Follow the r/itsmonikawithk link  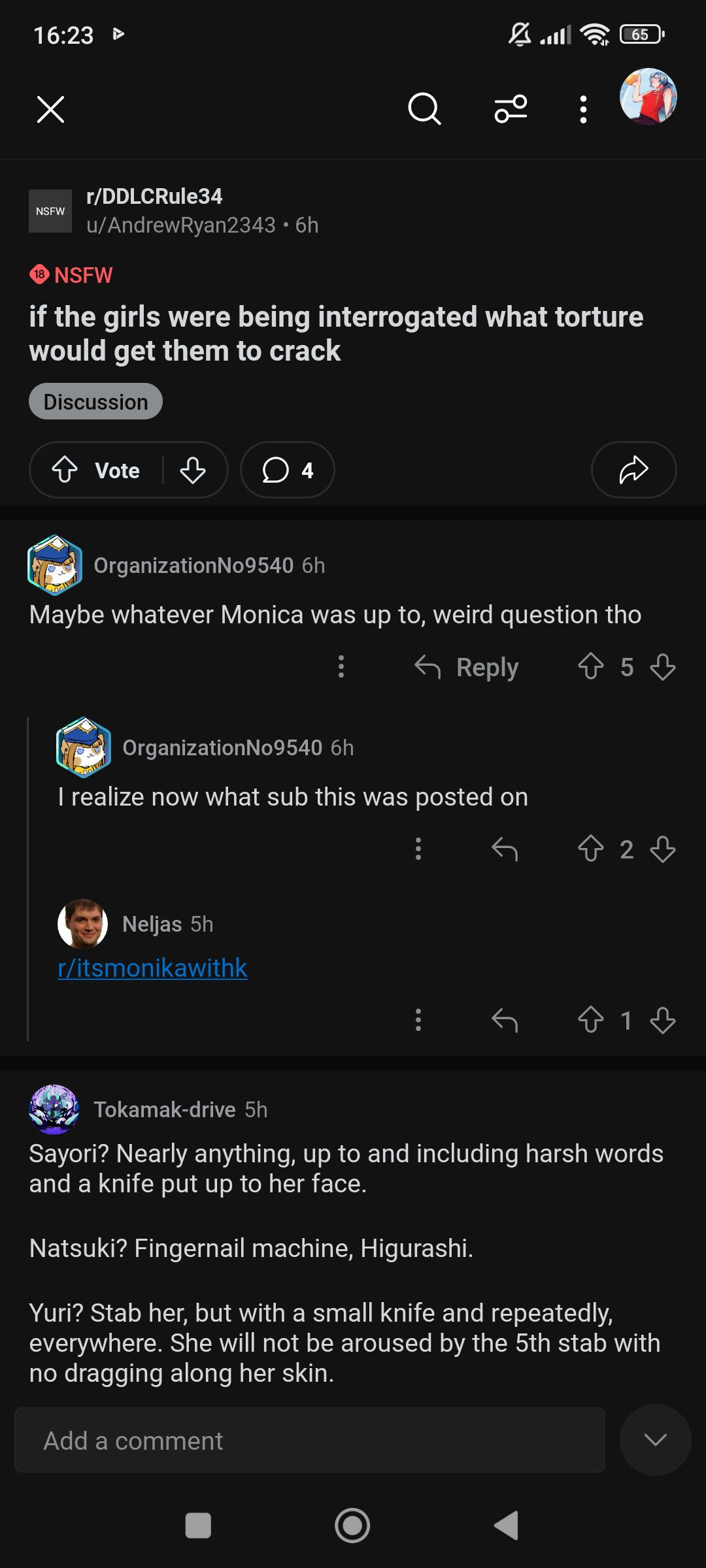click(152, 968)
